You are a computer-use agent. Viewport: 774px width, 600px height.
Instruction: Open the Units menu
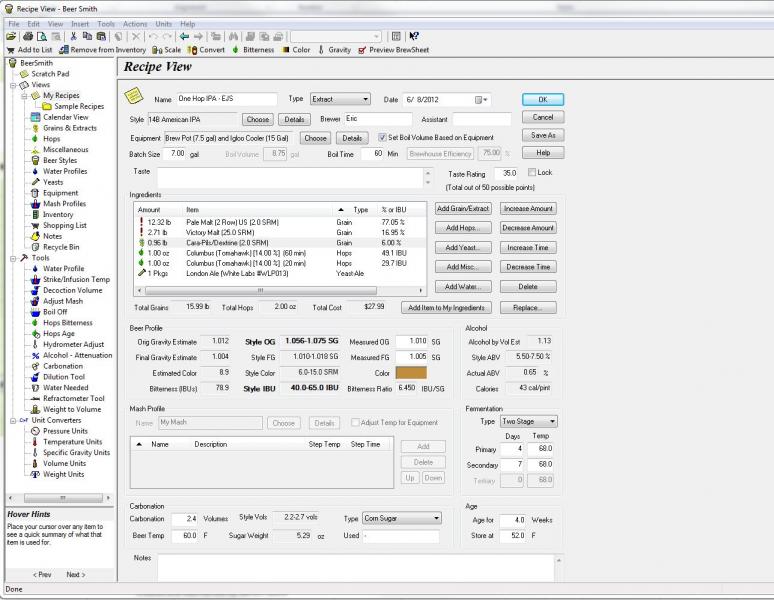coord(163,24)
